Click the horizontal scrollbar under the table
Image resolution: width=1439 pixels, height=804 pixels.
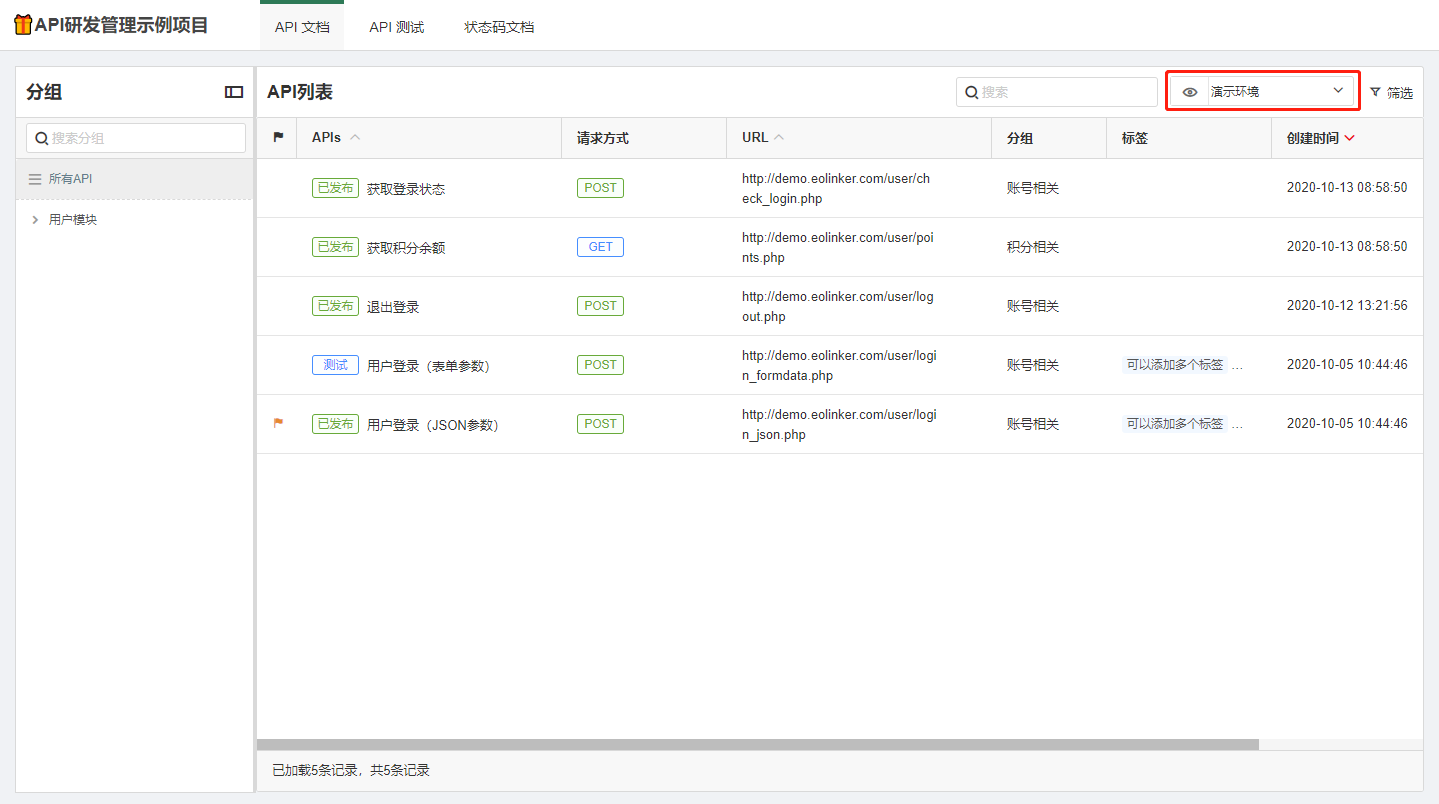757,744
